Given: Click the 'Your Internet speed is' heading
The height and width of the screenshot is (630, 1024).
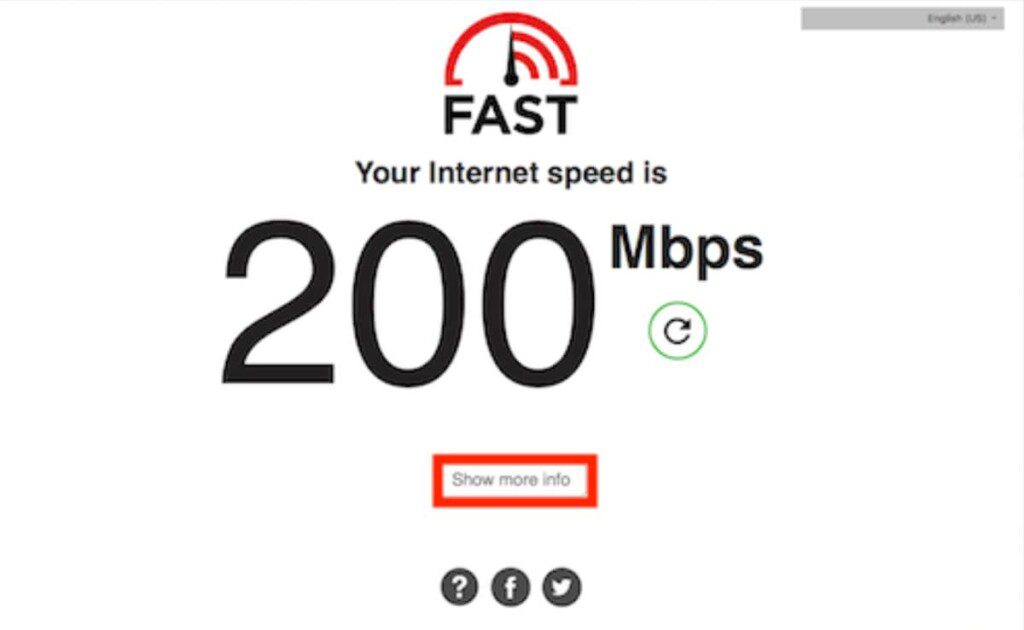Looking at the screenshot, I should tap(511, 174).
